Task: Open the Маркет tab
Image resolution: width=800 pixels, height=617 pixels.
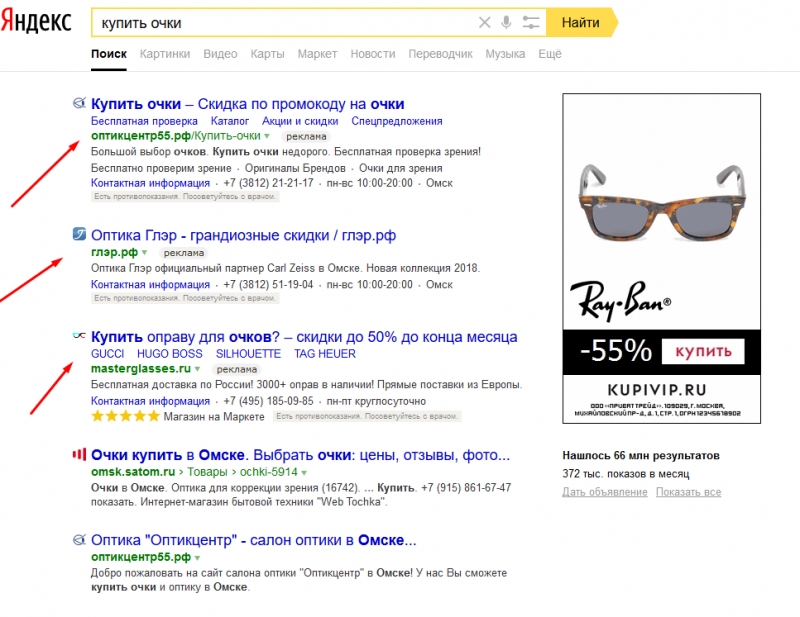Action: pyautogui.click(x=317, y=54)
